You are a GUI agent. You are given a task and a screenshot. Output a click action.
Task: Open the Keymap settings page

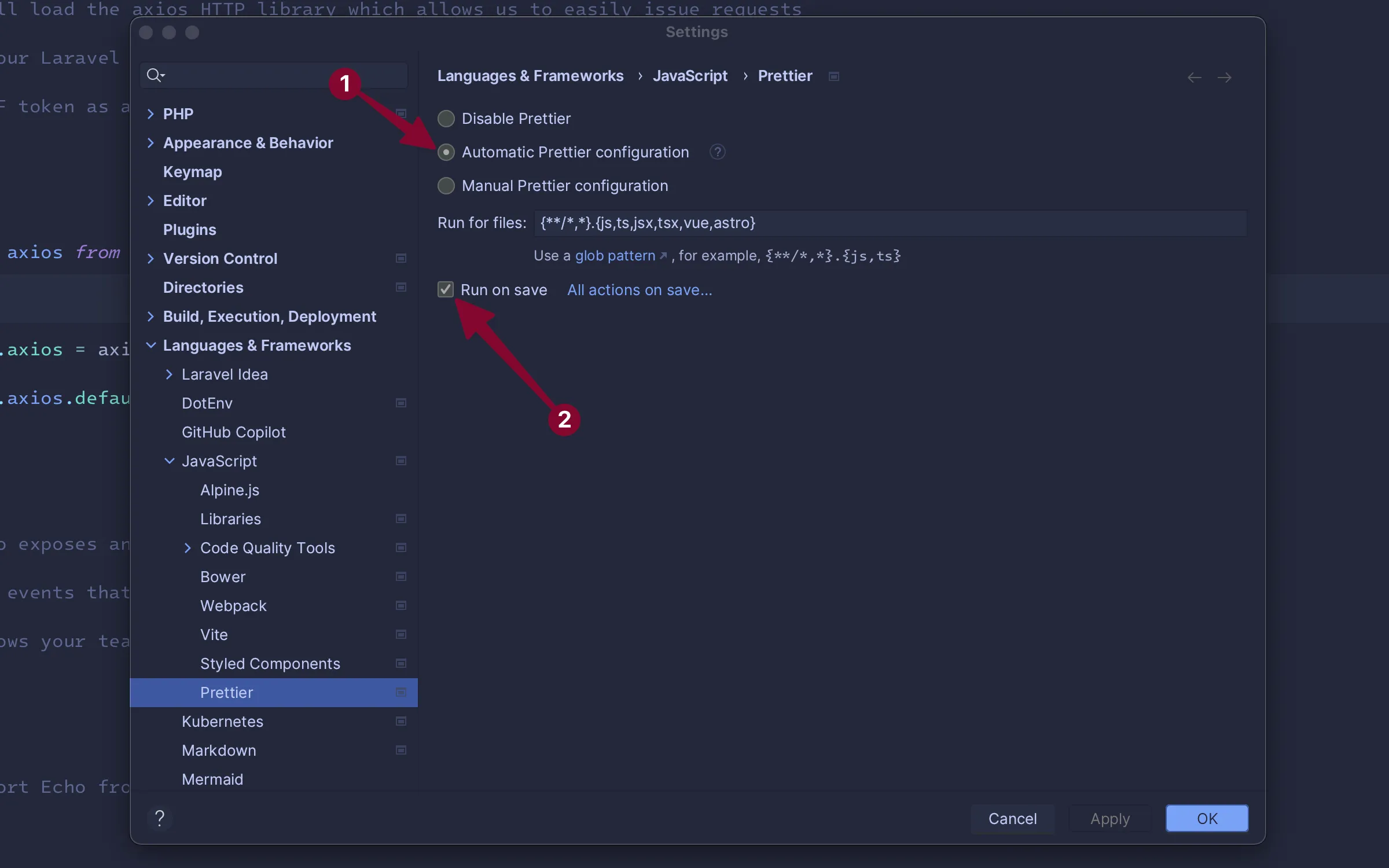[x=192, y=172]
